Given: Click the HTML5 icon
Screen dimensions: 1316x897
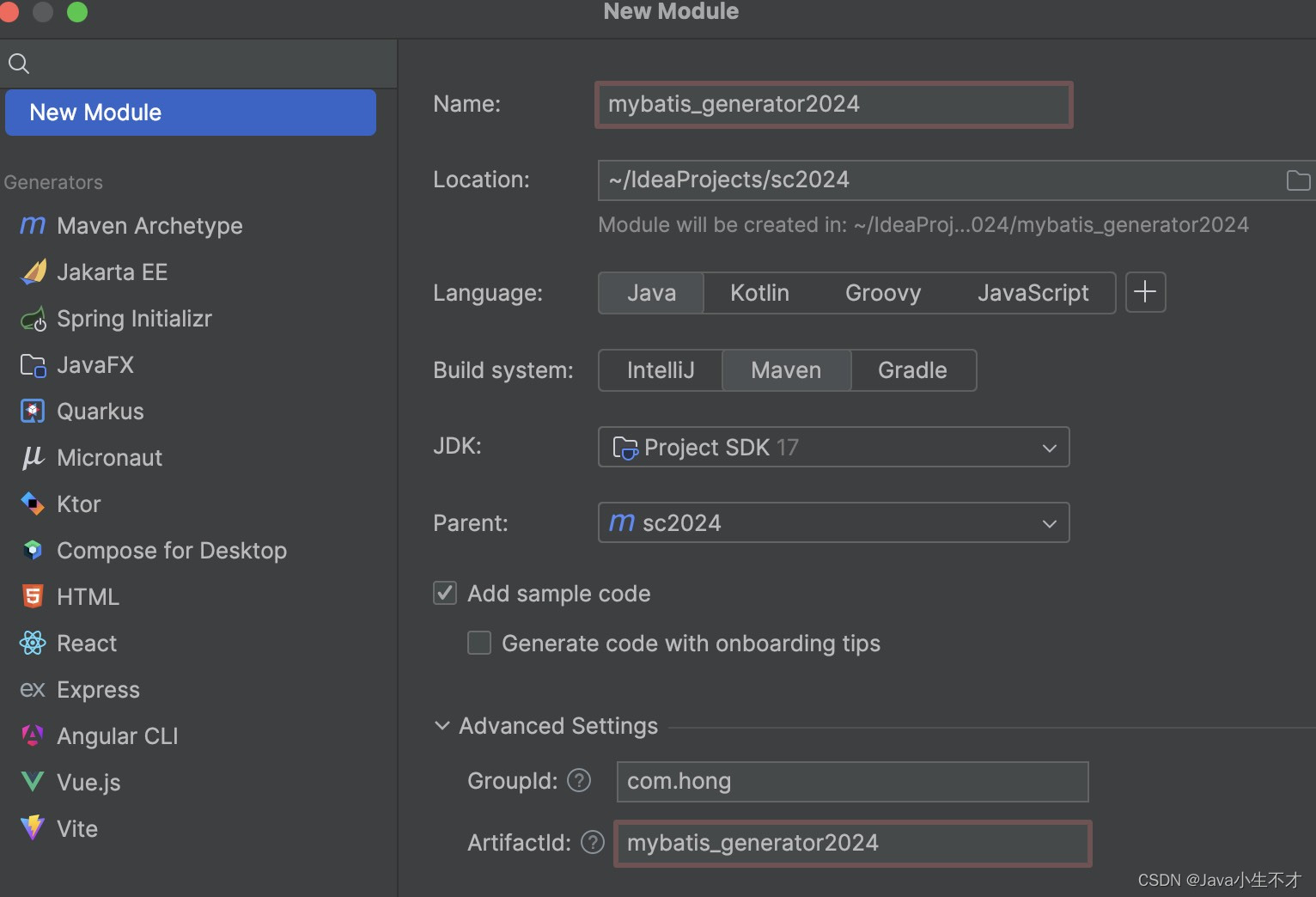Looking at the screenshot, I should (33, 597).
